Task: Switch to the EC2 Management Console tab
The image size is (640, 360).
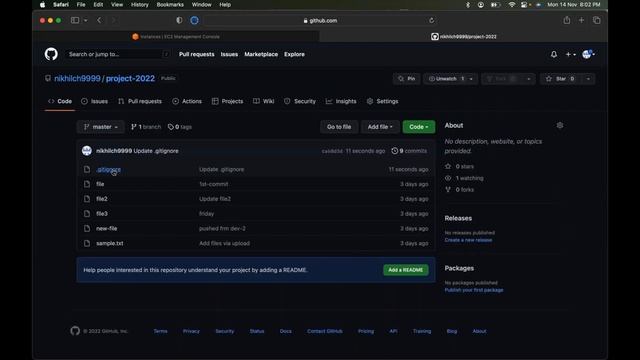Action: (176, 36)
